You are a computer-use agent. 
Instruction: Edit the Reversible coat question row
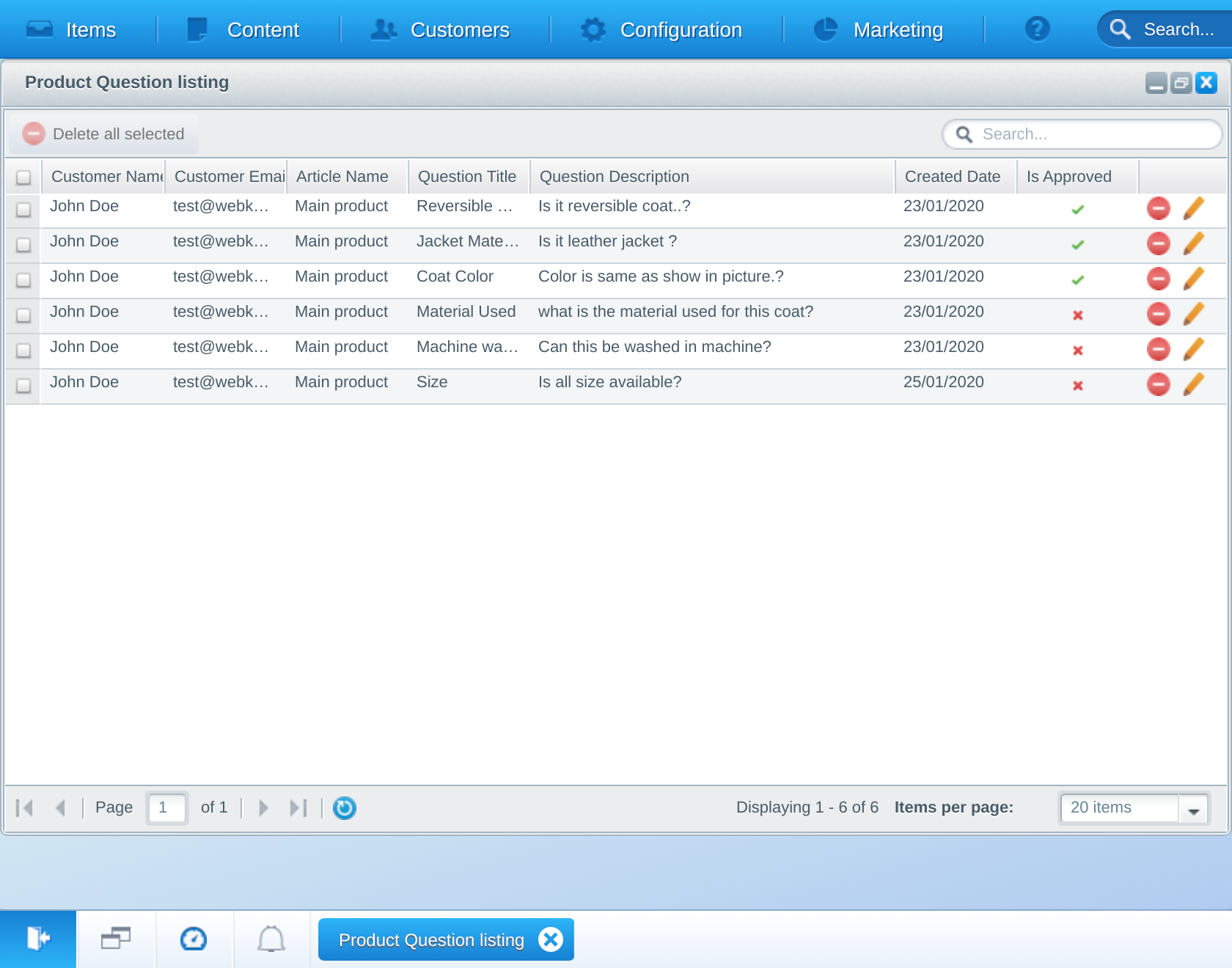point(1193,208)
